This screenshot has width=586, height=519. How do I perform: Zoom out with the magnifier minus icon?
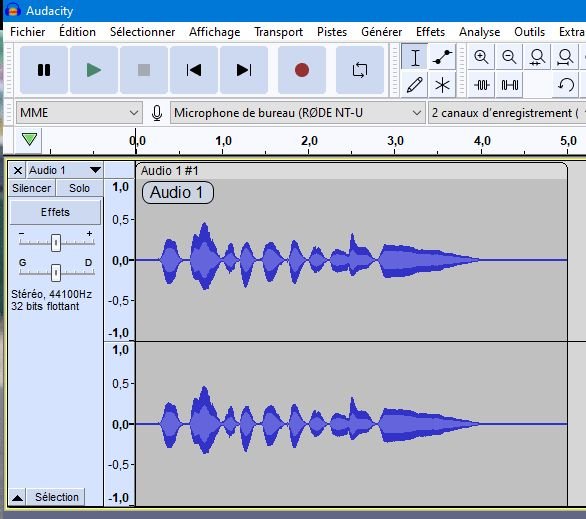coord(509,58)
